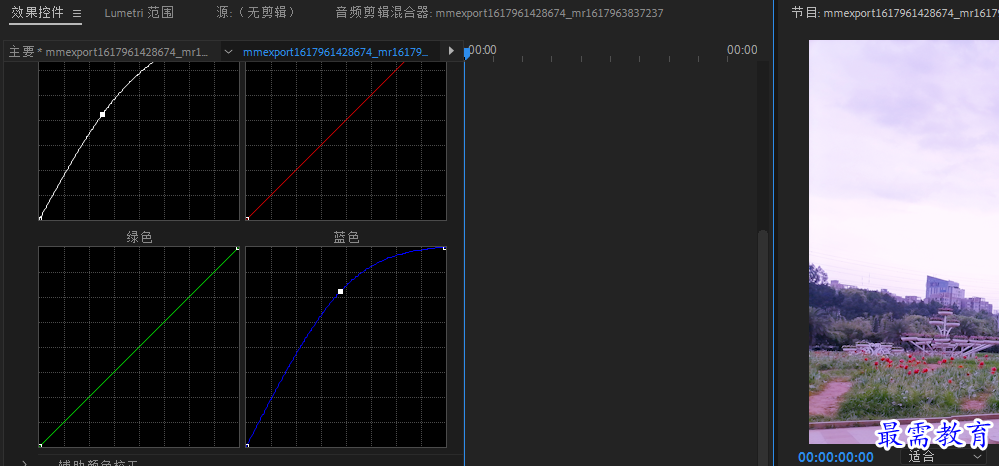The image size is (999, 466).
Task: Click the playhead marker at 00:00
Action: (x=467, y=53)
